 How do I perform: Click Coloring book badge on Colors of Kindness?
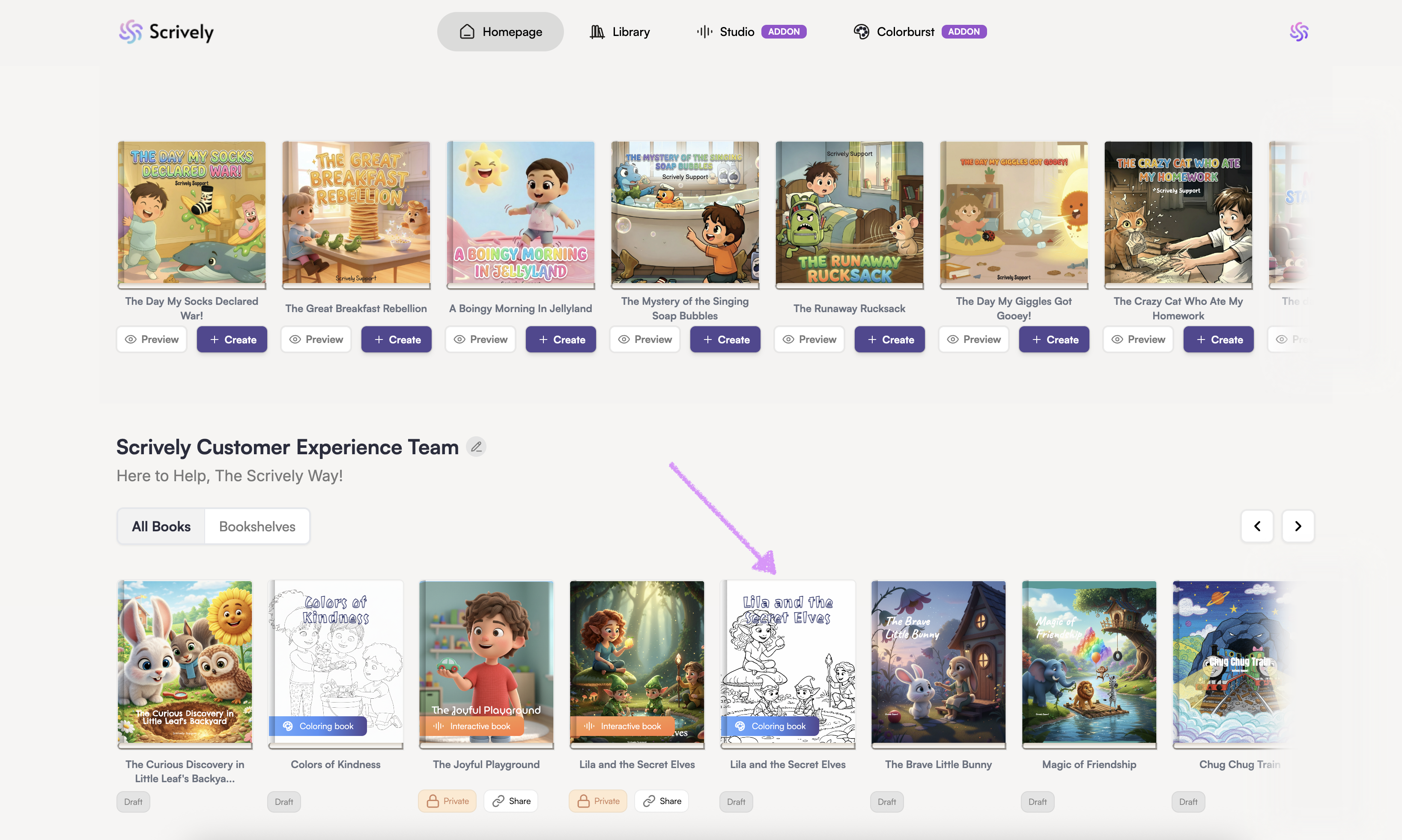pyautogui.click(x=318, y=726)
